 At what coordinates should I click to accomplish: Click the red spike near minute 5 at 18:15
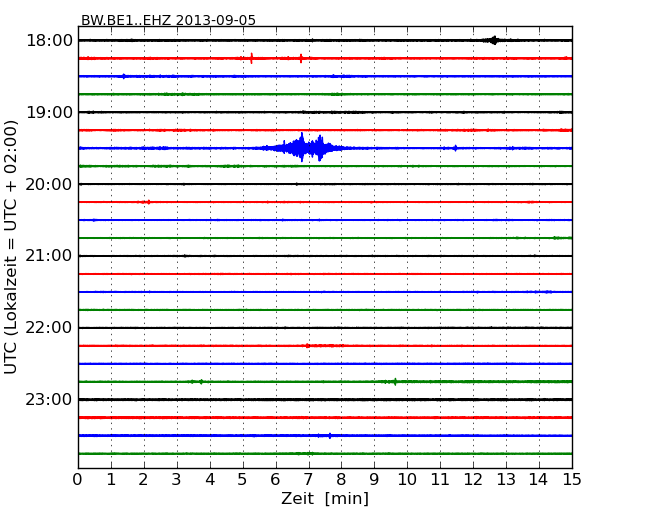click(252, 58)
